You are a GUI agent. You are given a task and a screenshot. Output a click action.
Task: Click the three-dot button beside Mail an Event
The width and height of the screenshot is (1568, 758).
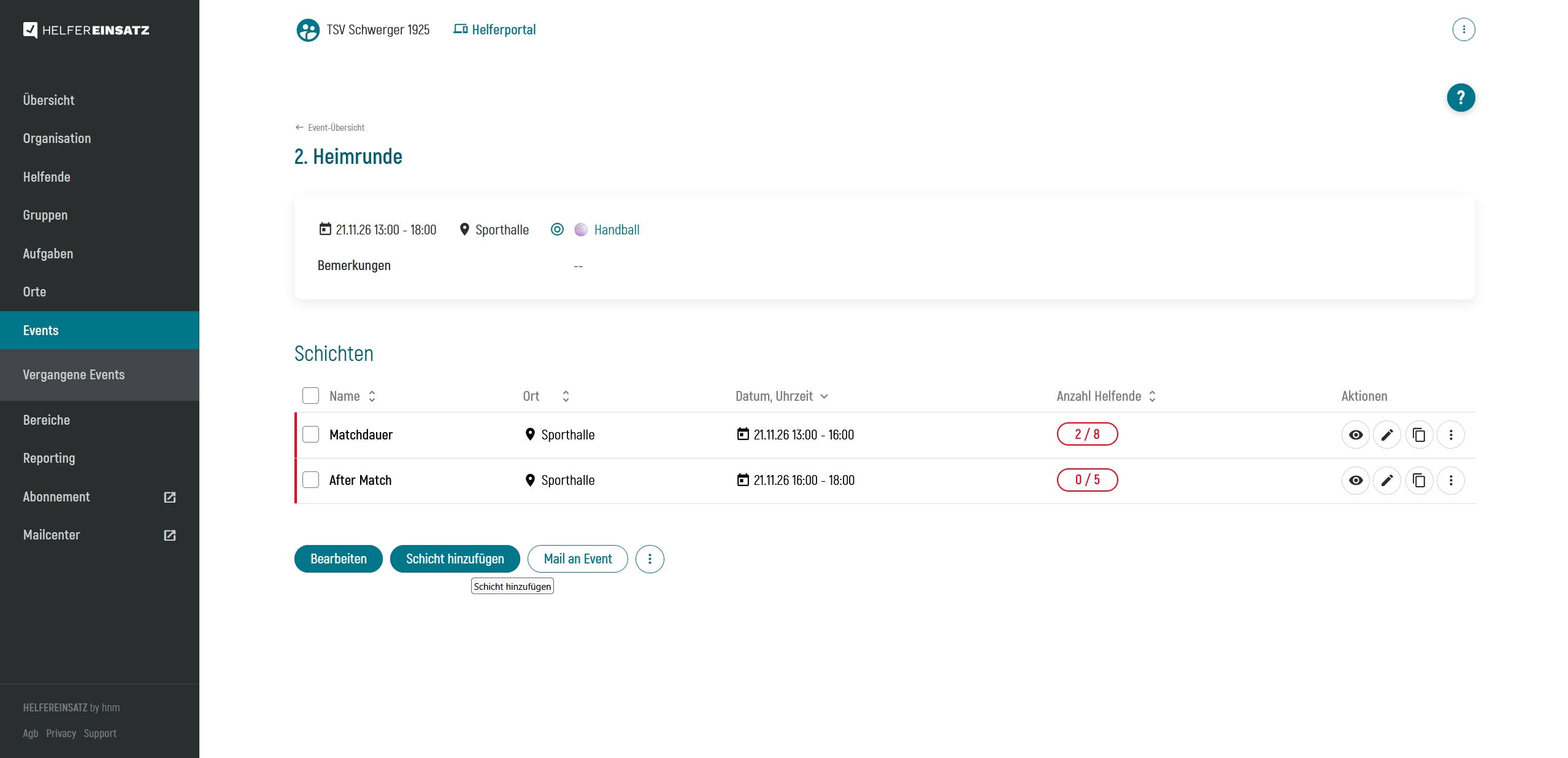(649, 559)
